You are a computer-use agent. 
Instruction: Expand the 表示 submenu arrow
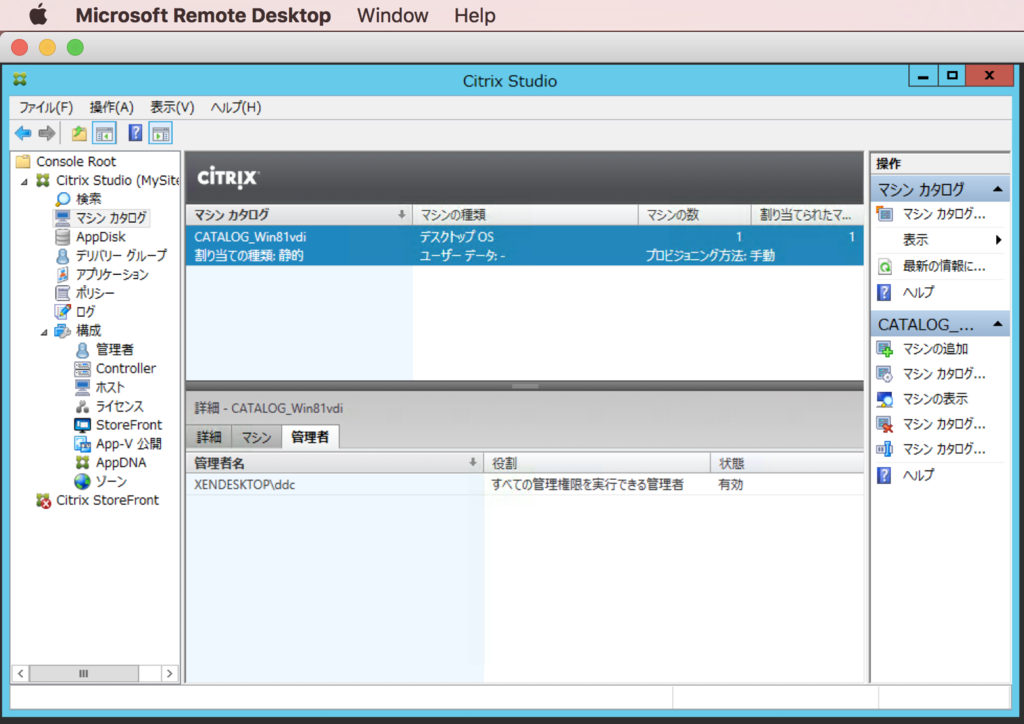click(x=998, y=240)
